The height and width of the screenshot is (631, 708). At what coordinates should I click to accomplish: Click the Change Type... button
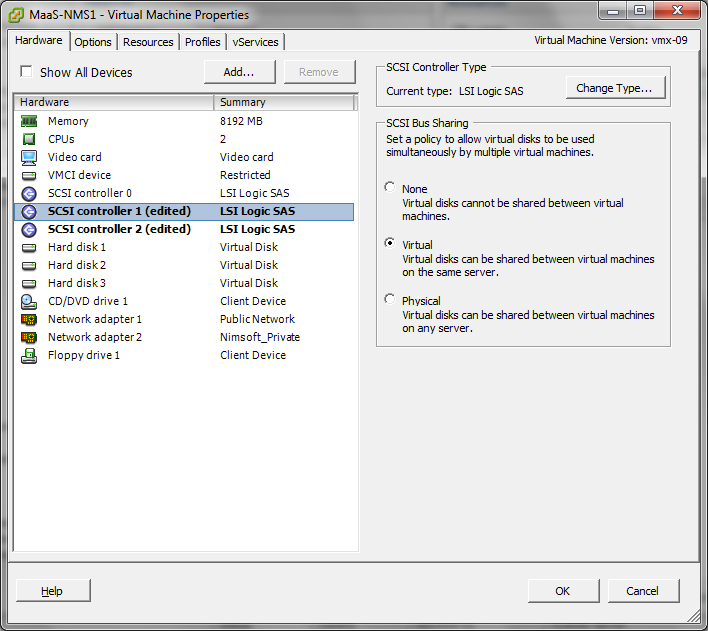[615, 88]
